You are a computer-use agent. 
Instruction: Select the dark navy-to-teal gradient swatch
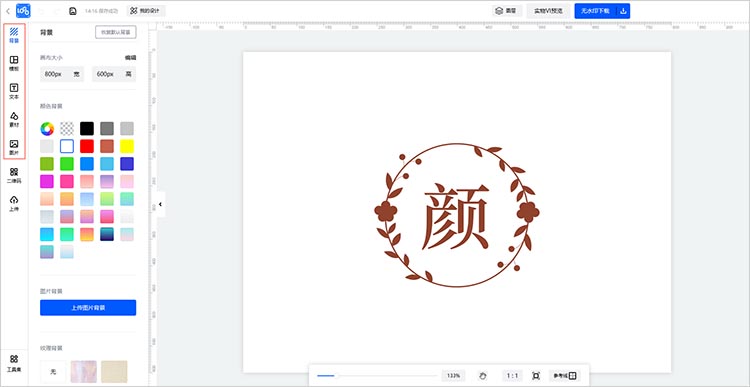pyautogui.click(x=107, y=234)
